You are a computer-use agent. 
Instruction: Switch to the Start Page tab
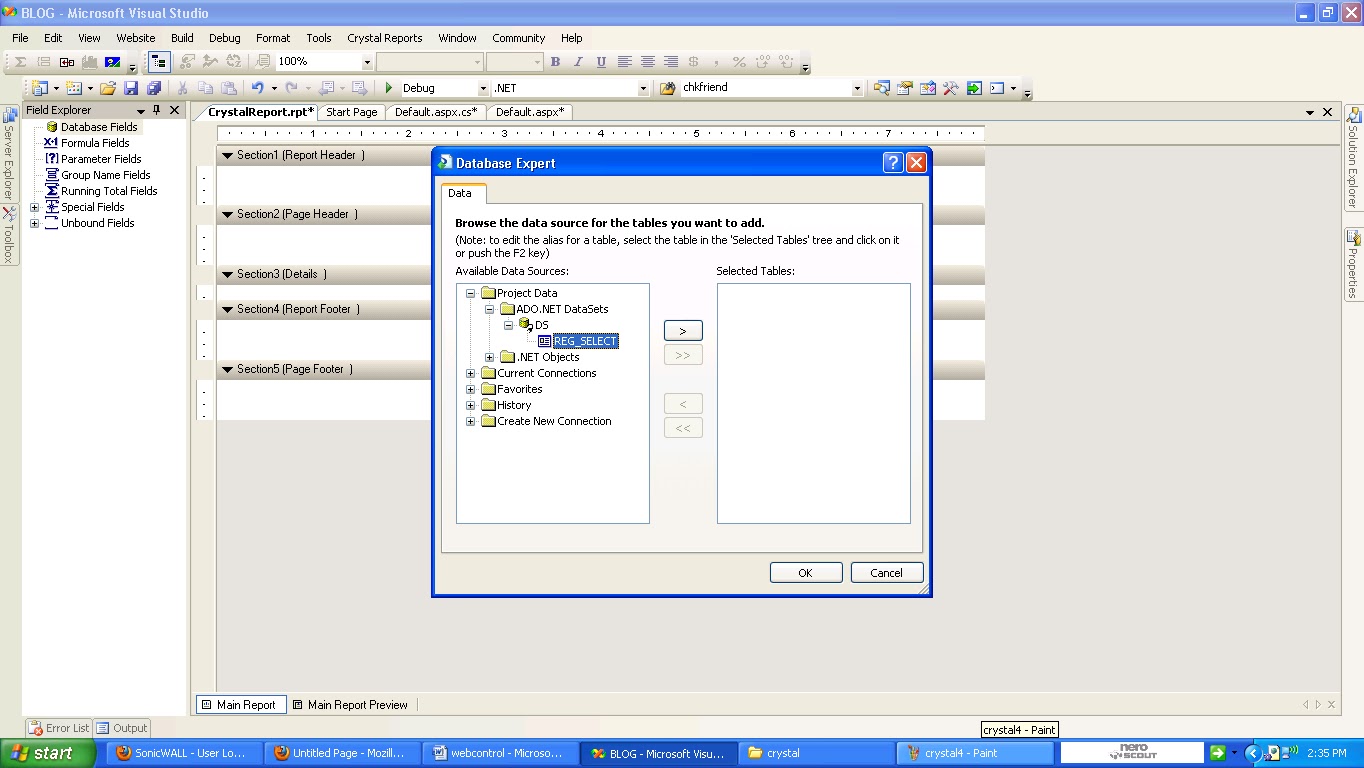point(351,112)
